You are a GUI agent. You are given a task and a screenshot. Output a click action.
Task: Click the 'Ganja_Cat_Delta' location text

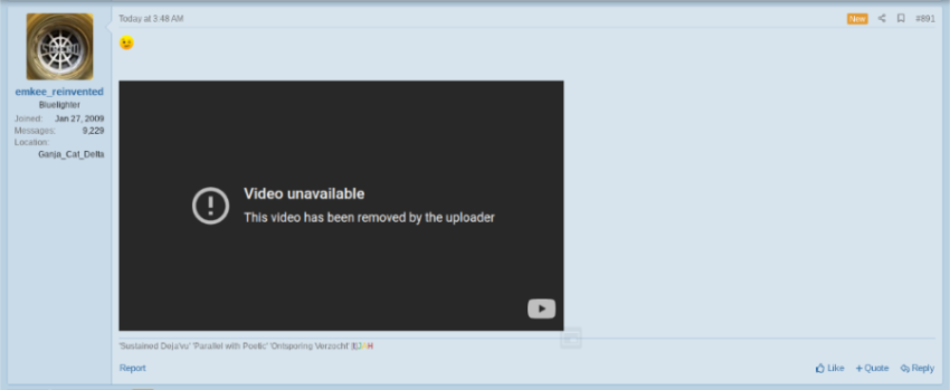[71, 154]
